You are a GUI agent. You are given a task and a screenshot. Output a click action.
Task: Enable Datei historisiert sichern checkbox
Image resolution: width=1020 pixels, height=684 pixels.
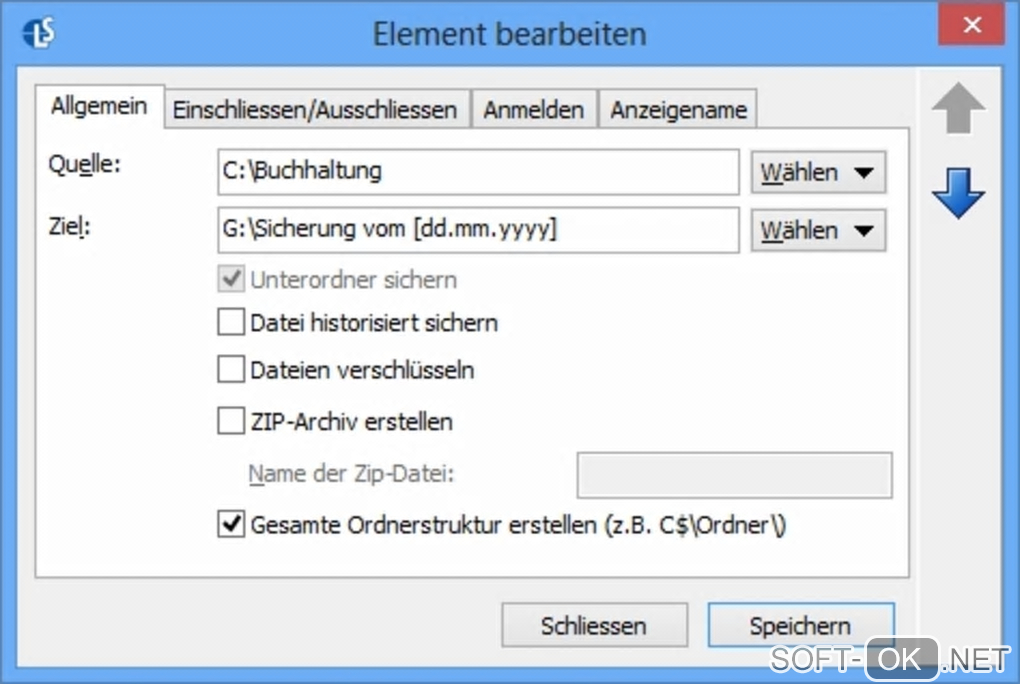click(231, 323)
